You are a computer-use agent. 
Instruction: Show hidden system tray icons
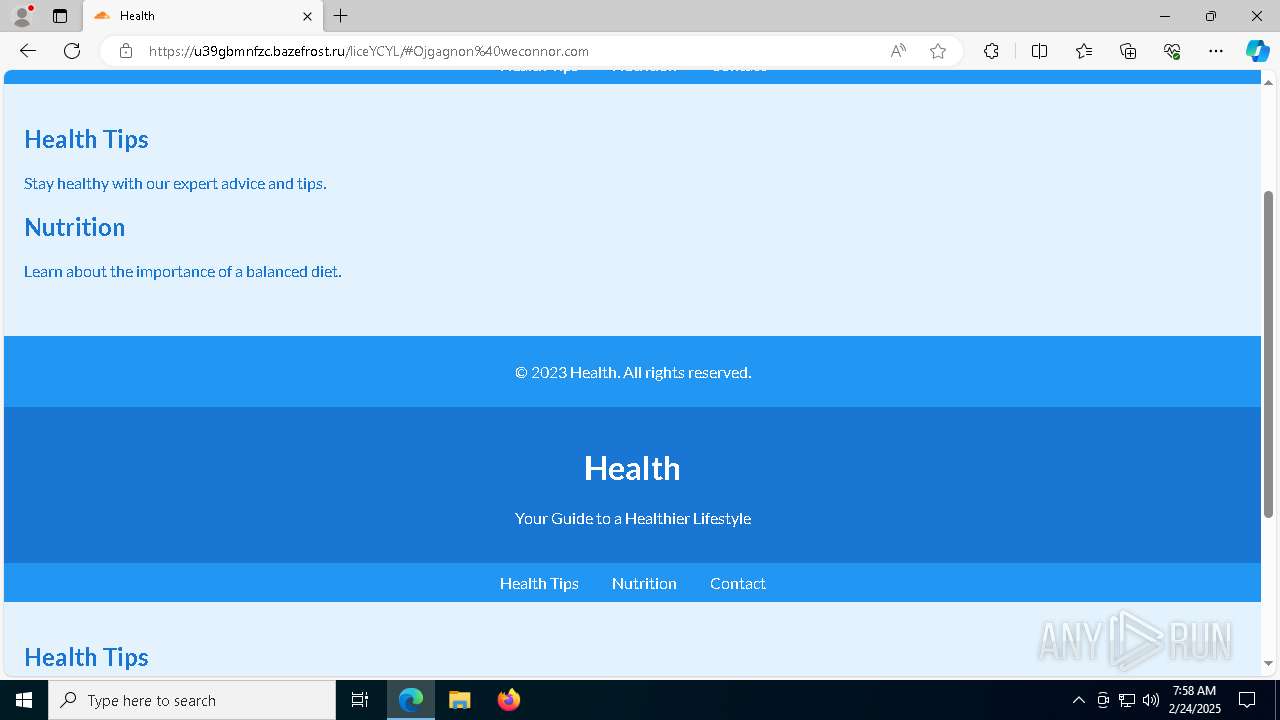1078,700
